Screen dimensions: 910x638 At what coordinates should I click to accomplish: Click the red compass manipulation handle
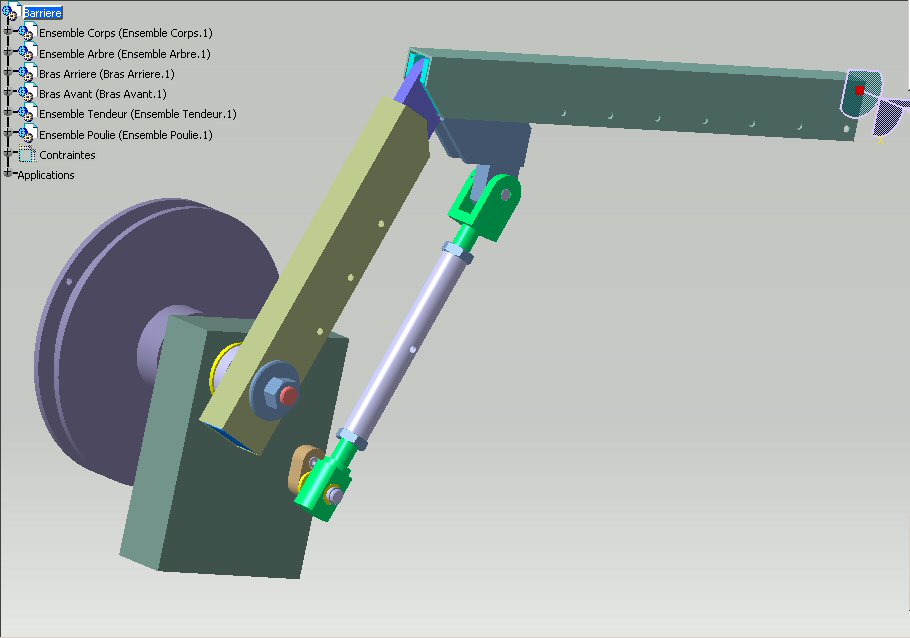[x=860, y=90]
